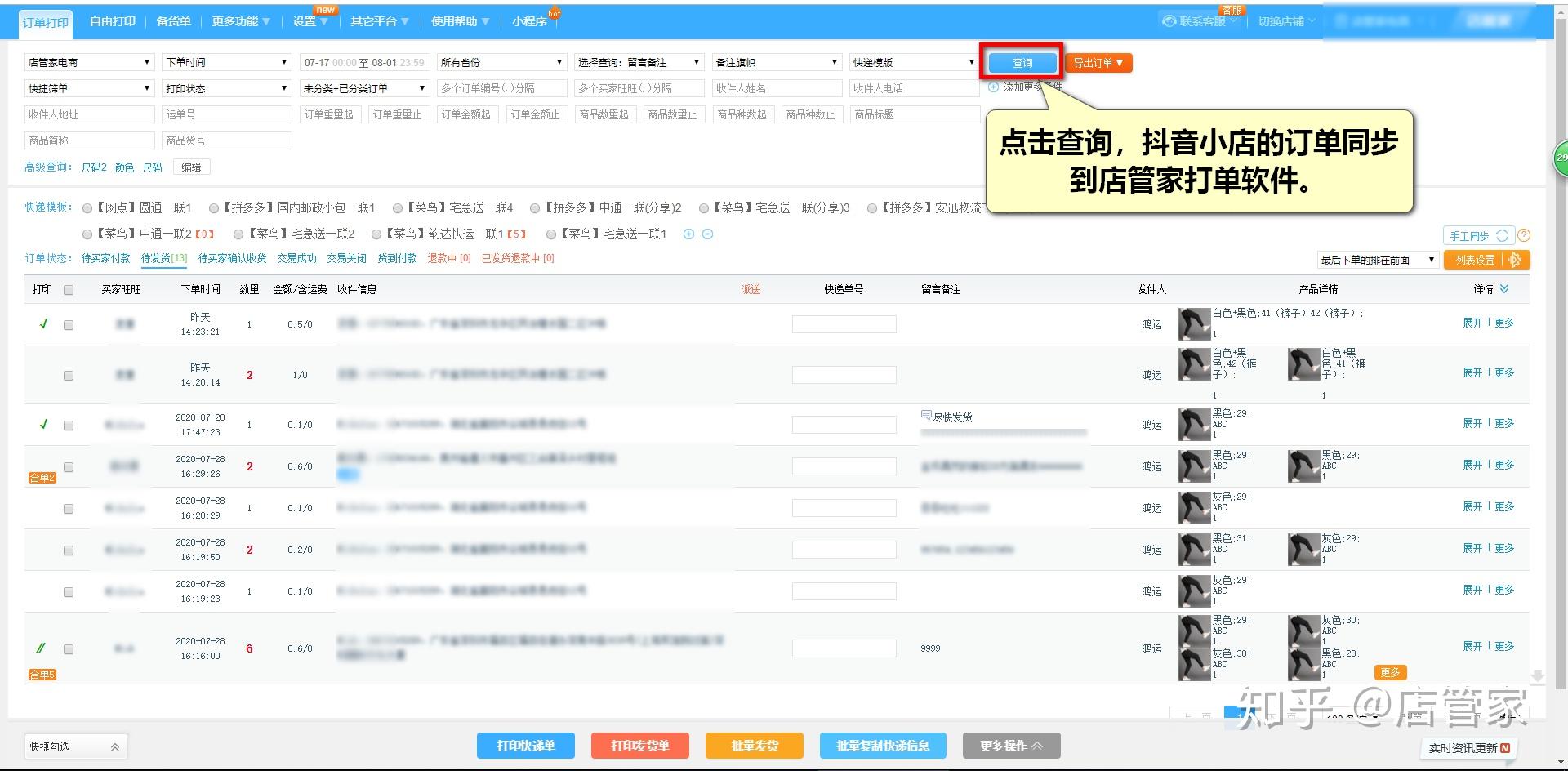Click the add-template plus circle icon
This screenshot has width=1568, height=771.
click(688, 234)
